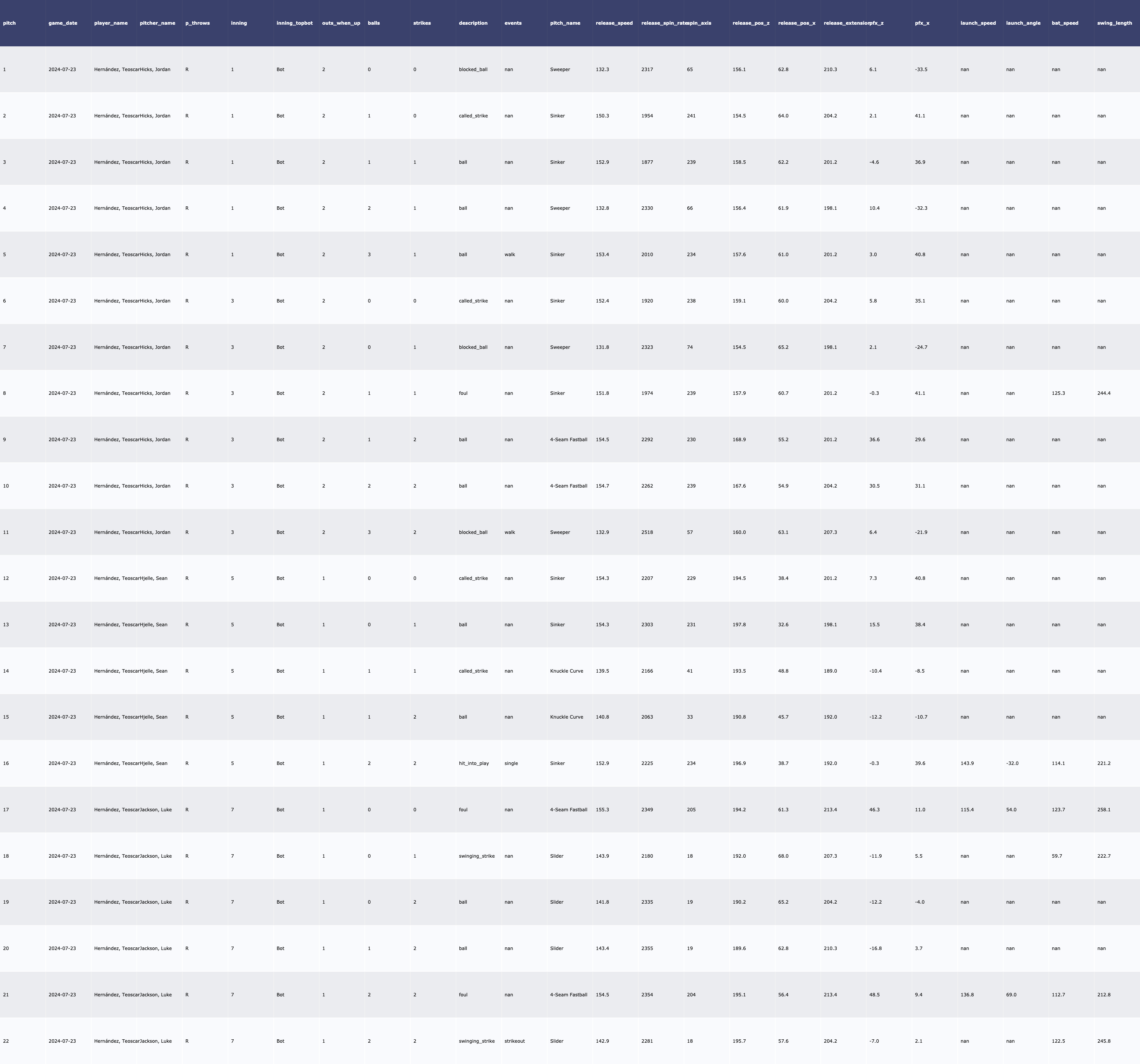Image resolution: width=1140 pixels, height=1064 pixels.
Task: Click the release_speed column header
Action: click(614, 23)
